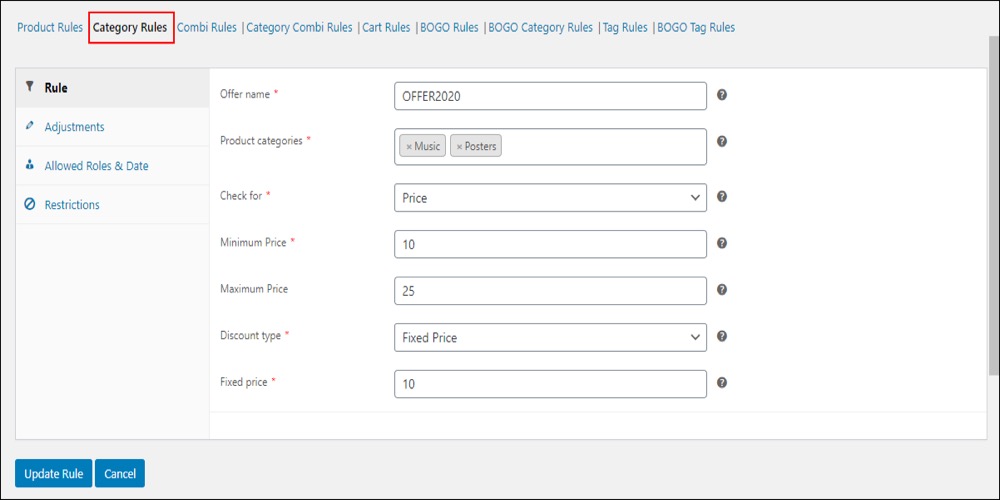
Task: Open help icon beside Discount type dropdown
Action: [x=722, y=336]
